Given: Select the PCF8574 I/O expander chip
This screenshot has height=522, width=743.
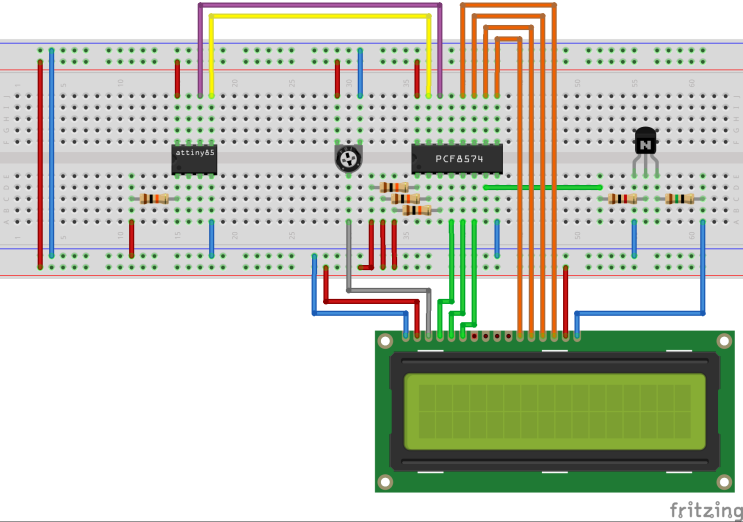Looking at the screenshot, I should tap(457, 159).
